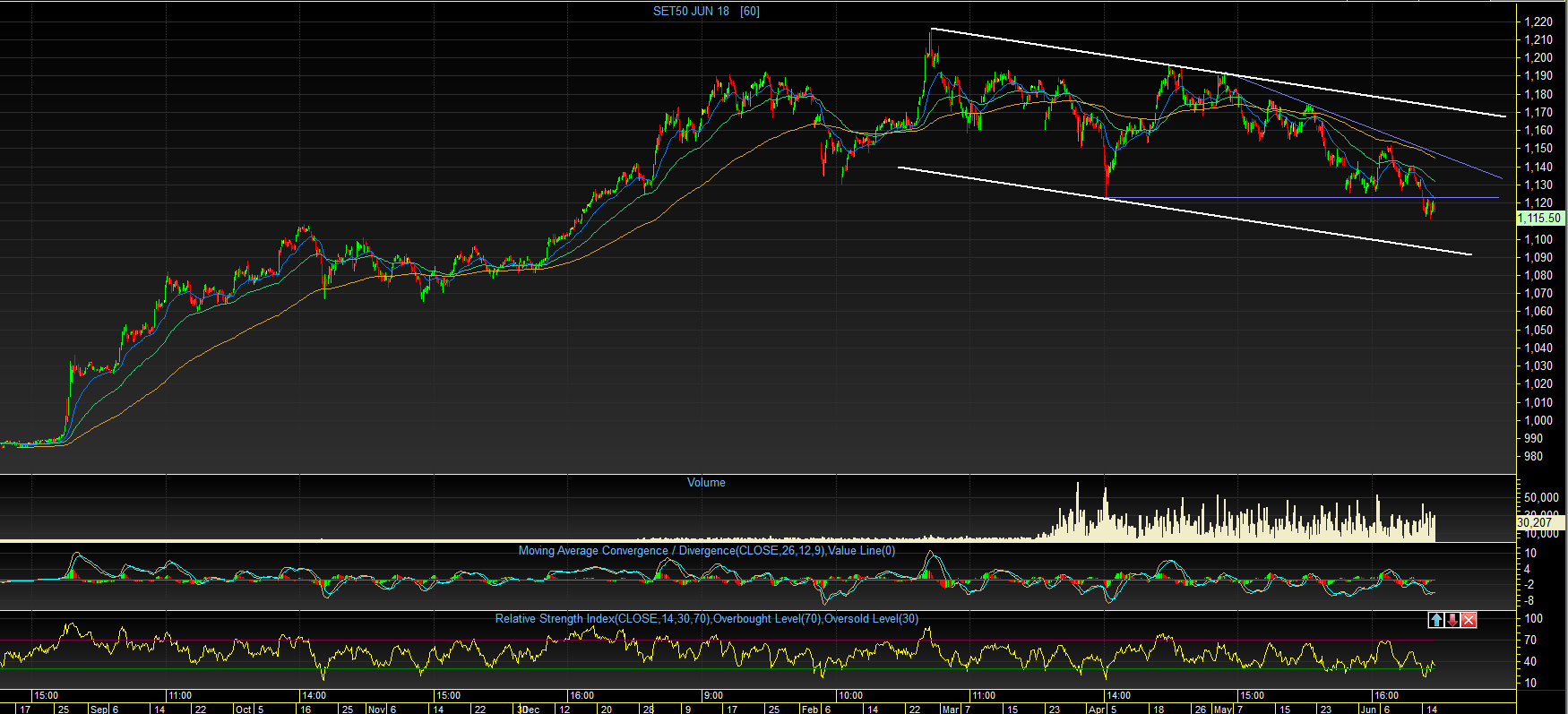Click the Jun month label on time axis
Image resolution: width=1568 pixels, height=714 pixels.
coord(1368,709)
